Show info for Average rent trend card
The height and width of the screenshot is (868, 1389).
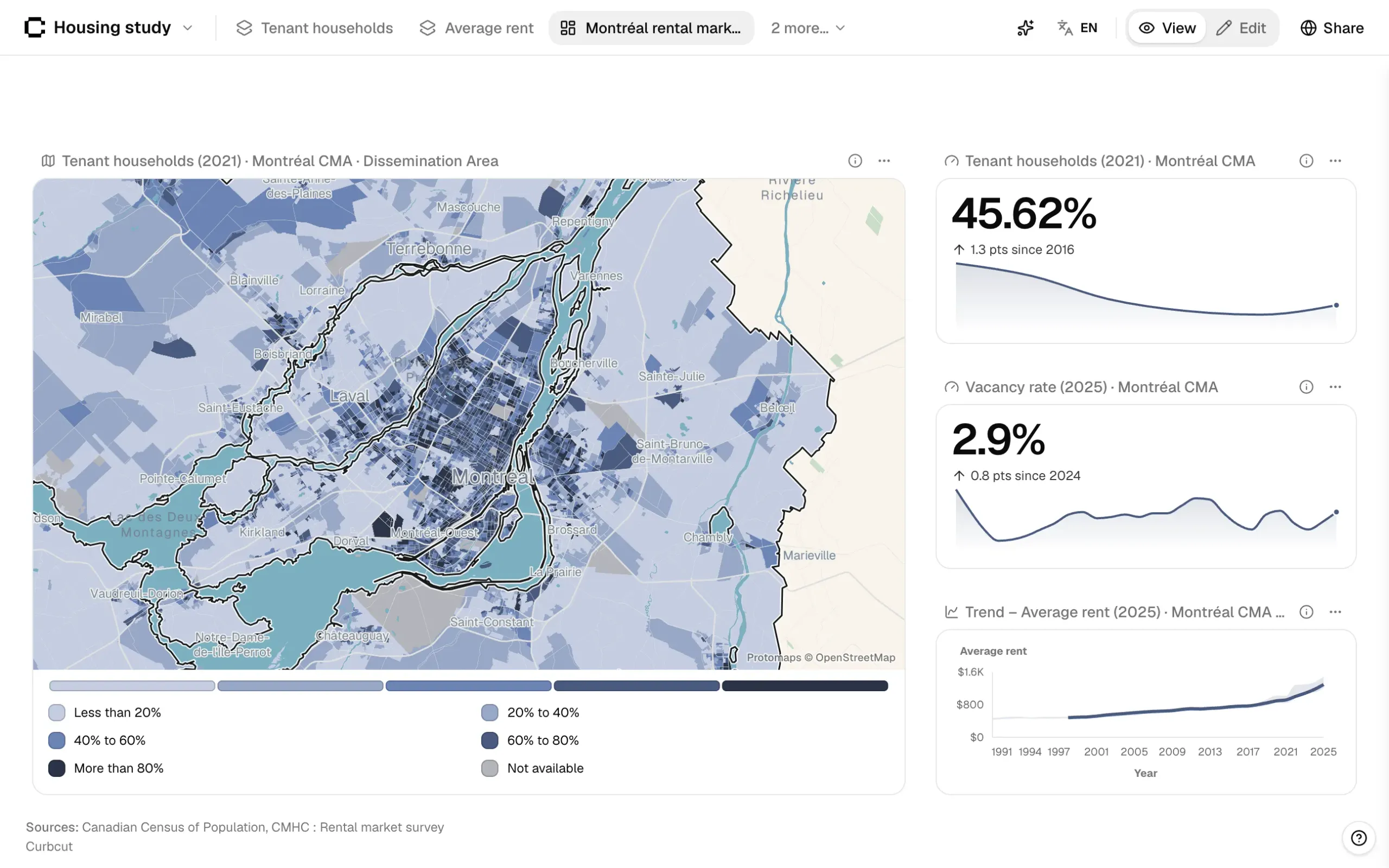tap(1307, 612)
